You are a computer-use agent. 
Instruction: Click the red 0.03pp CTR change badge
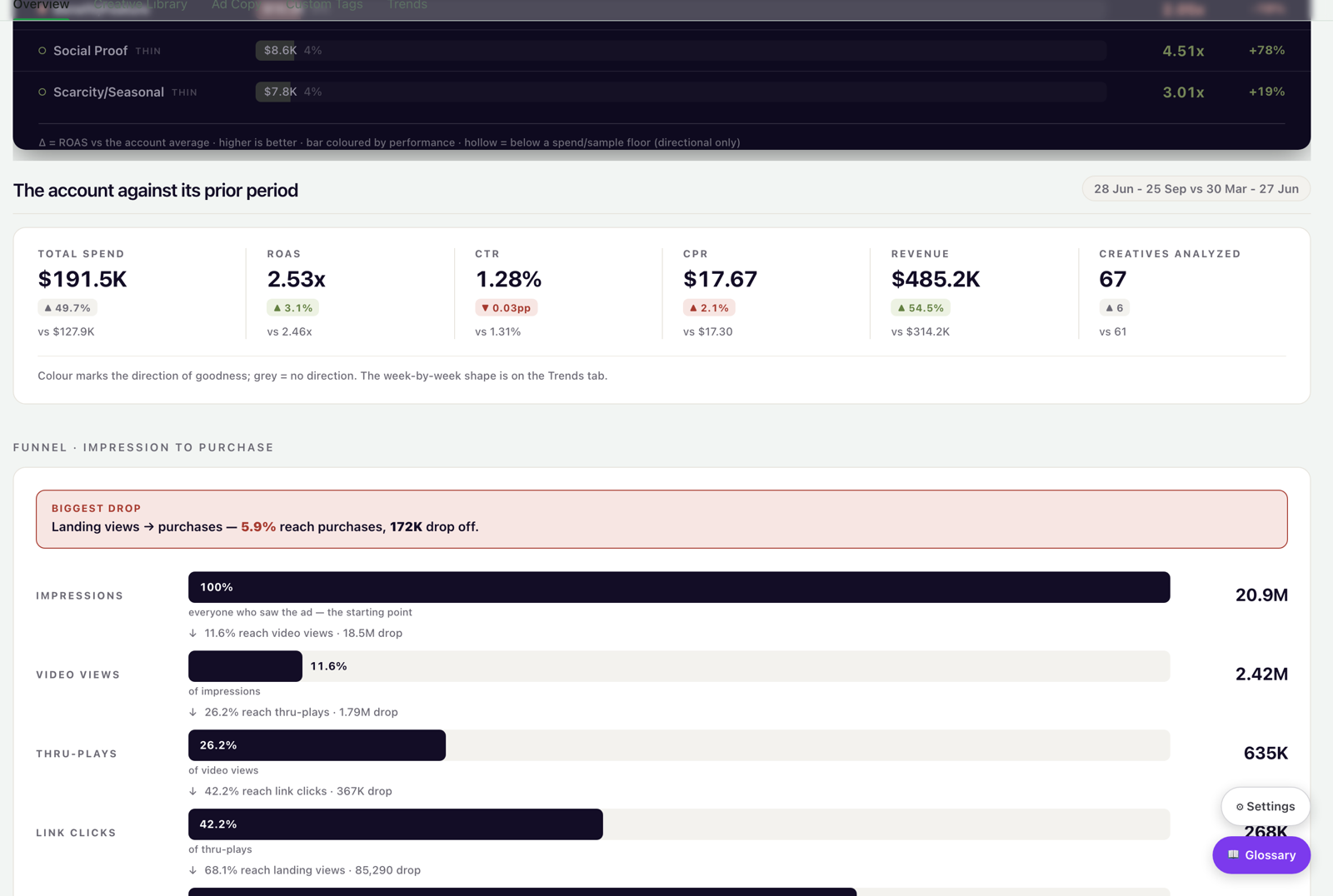pos(507,308)
